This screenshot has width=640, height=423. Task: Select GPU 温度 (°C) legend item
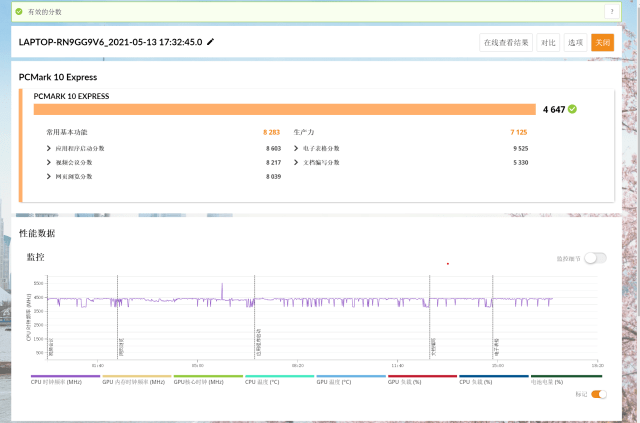click(351, 380)
